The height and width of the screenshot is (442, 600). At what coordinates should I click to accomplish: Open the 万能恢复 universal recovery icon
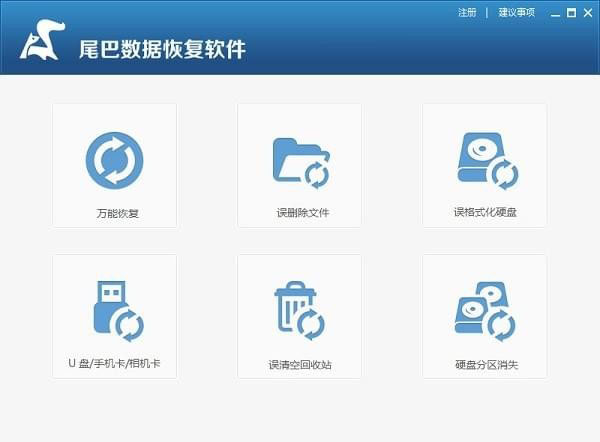click(114, 160)
